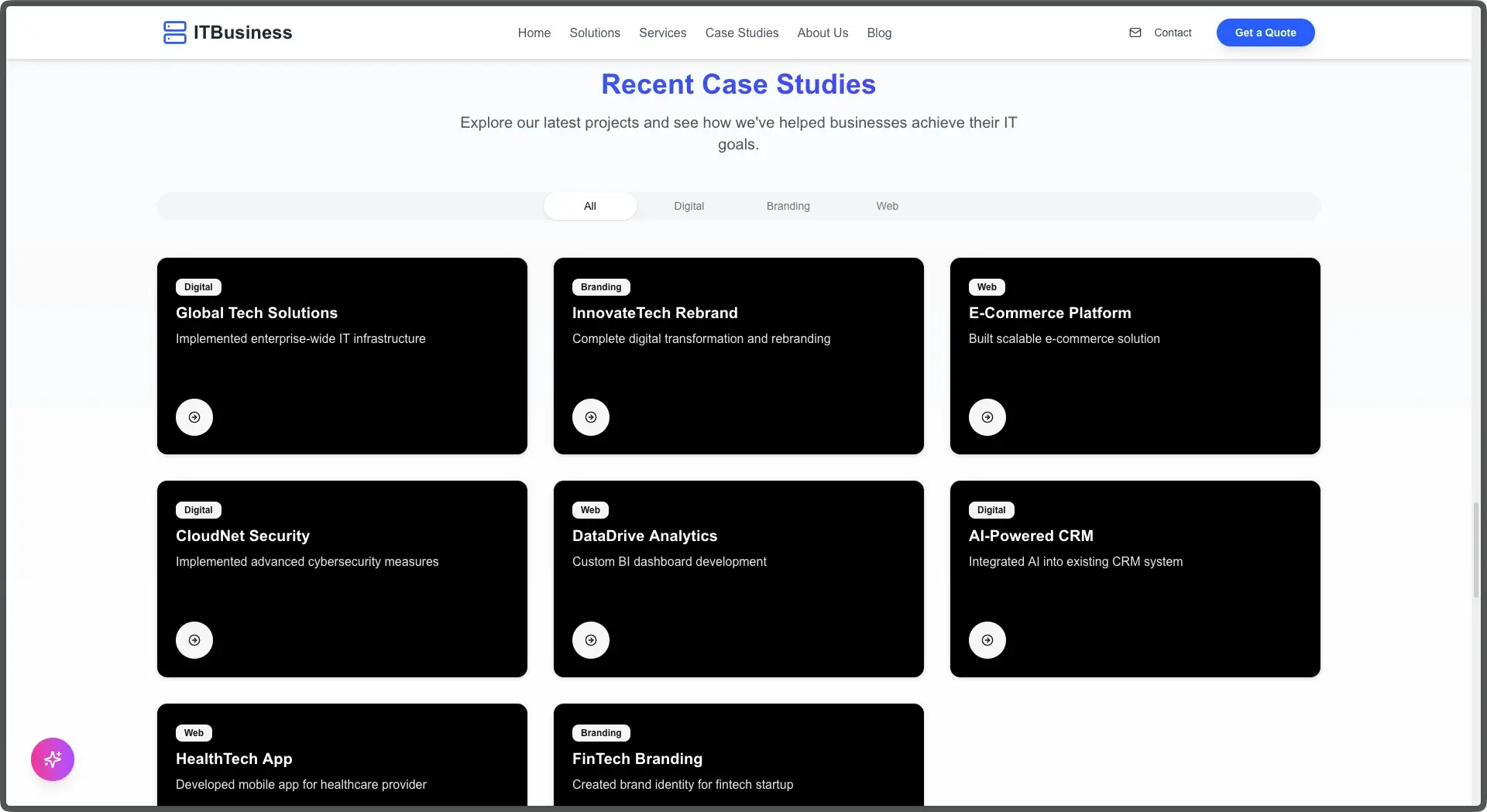The image size is (1487, 812).
Task: Open Case Studies nav item
Action: pyautogui.click(x=742, y=33)
